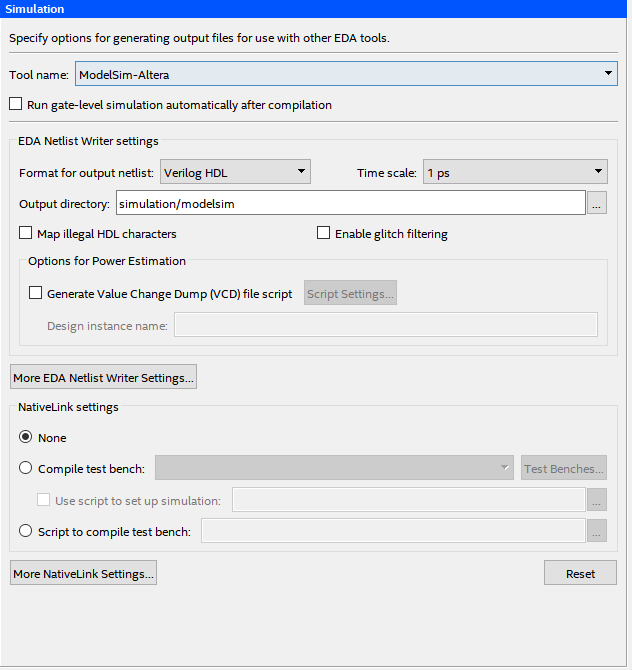The width and height of the screenshot is (632, 670).
Task: Click the Output directory text field
Action: pos(350,203)
